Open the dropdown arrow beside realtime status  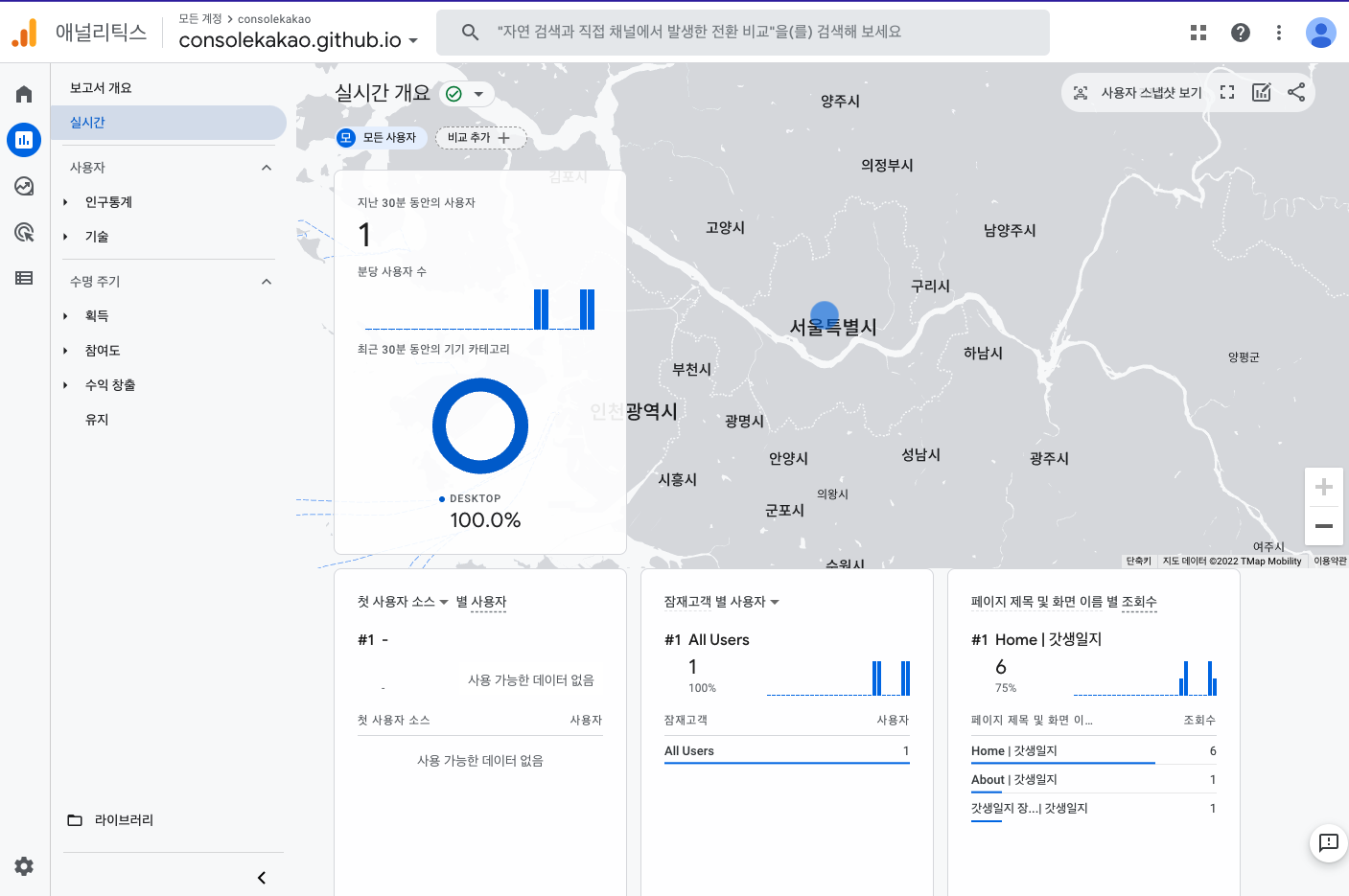[x=478, y=94]
